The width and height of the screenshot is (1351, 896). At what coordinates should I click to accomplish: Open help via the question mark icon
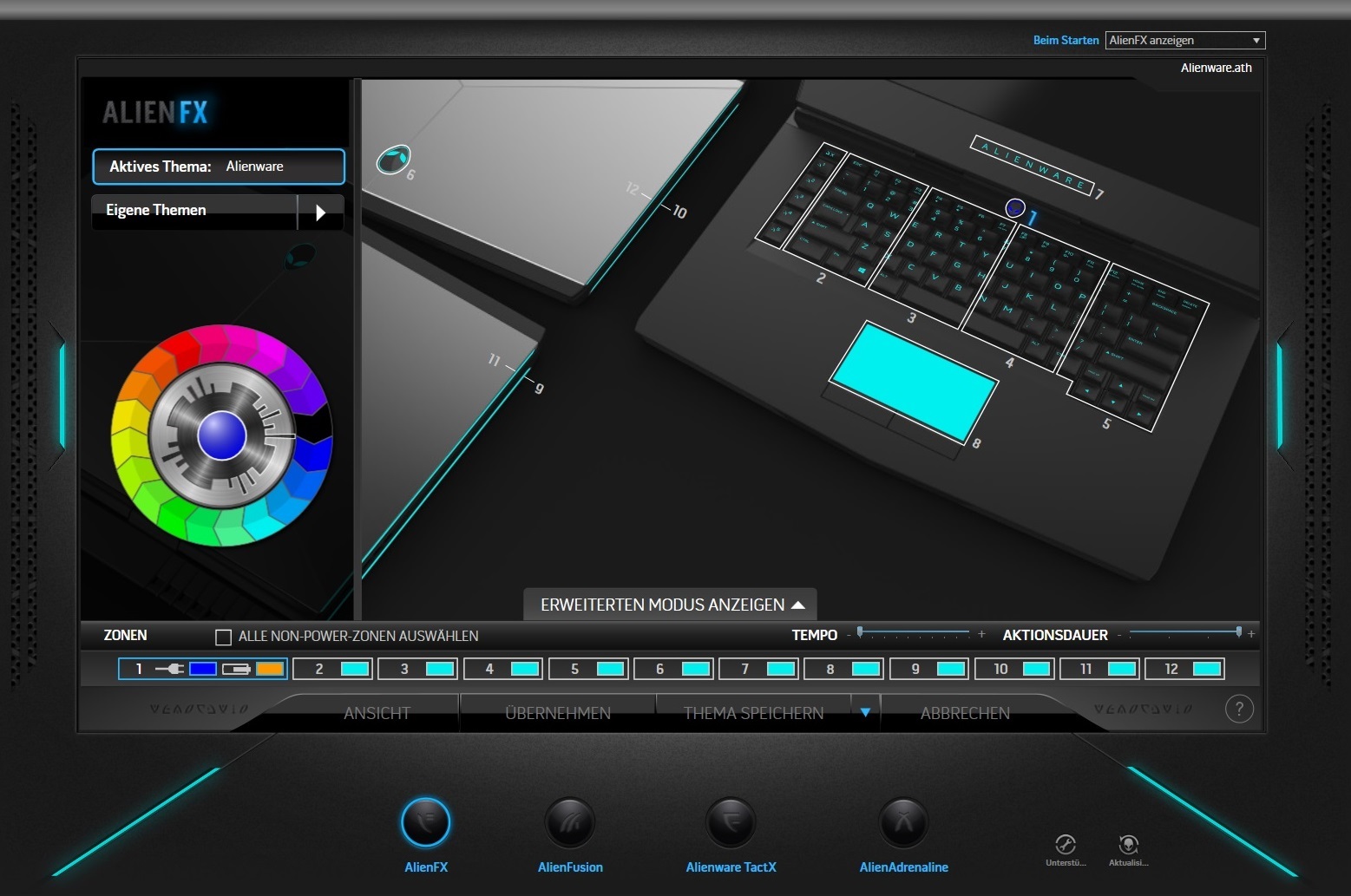click(1239, 710)
